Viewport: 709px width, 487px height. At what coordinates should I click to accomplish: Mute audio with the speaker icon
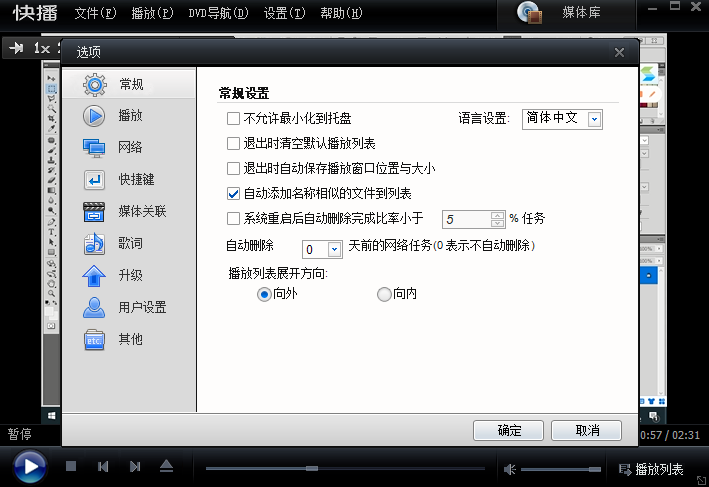point(509,469)
